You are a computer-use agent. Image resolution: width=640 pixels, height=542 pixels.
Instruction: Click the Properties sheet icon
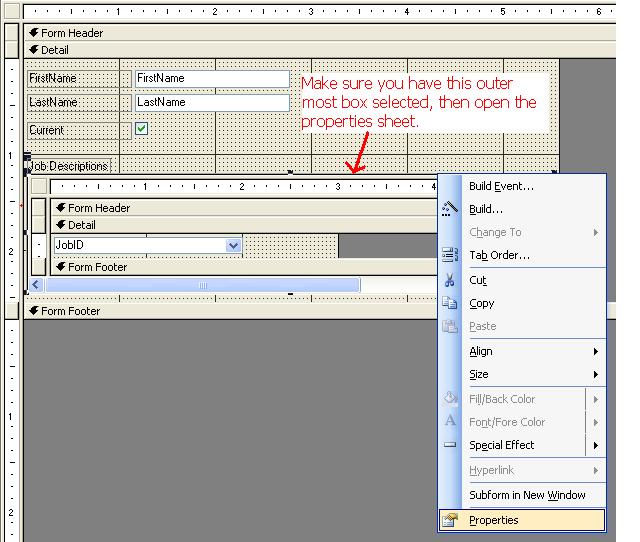click(450, 520)
